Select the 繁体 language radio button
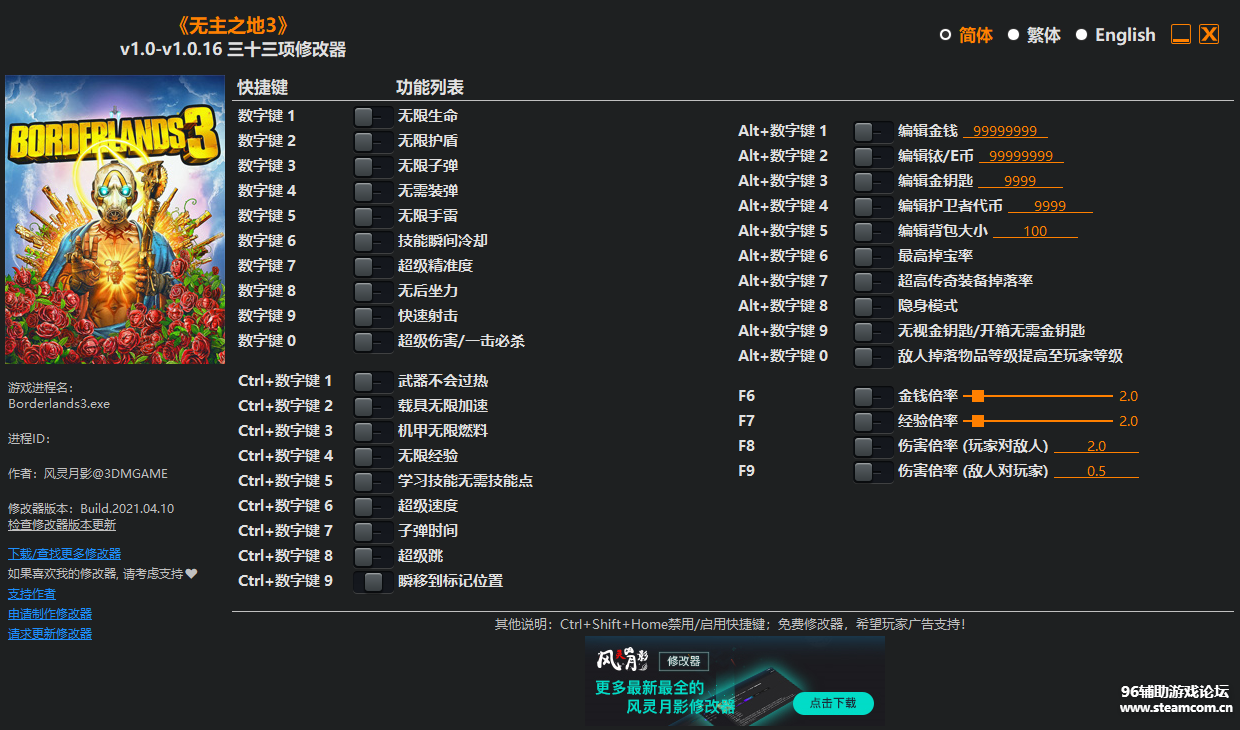Viewport: 1240px width, 730px height. click(1013, 35)
